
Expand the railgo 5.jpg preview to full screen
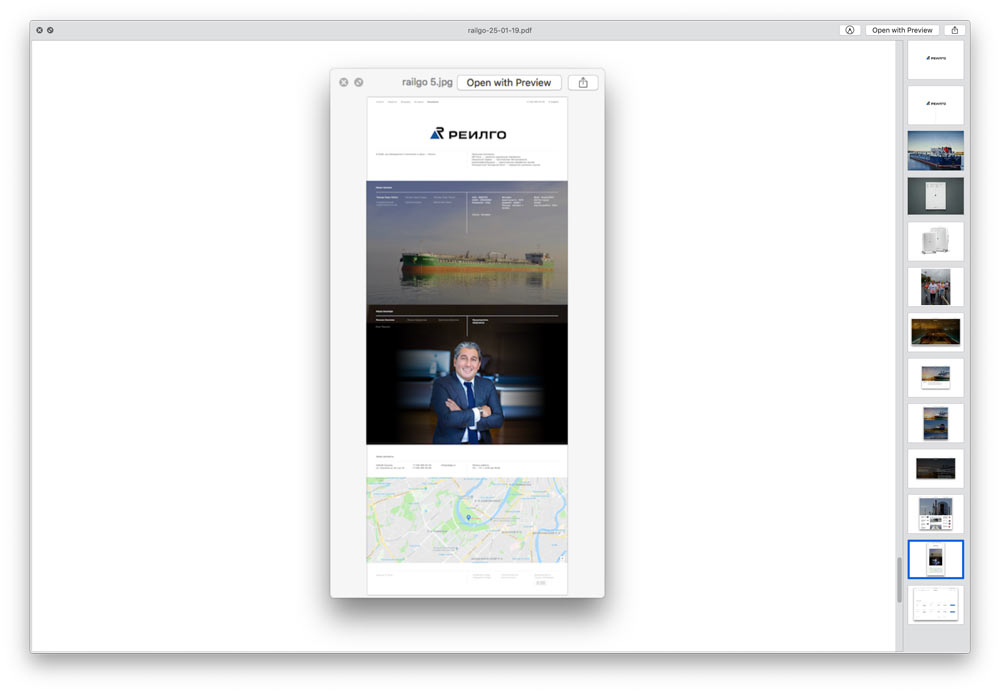(x=359, y=82)
